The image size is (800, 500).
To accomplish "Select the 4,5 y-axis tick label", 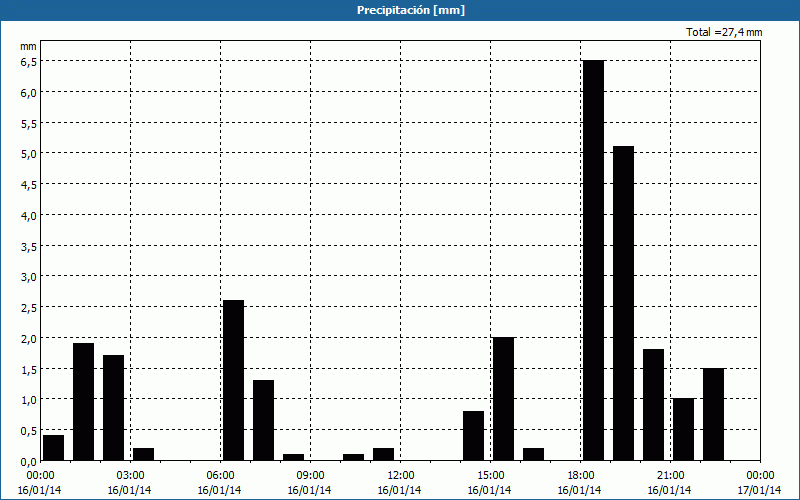I will click(x=29, y=185).
